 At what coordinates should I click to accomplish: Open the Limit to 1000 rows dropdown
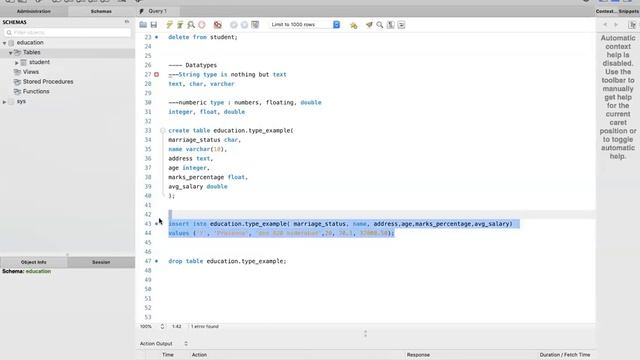pyautogui.click(x=304, y=24)
